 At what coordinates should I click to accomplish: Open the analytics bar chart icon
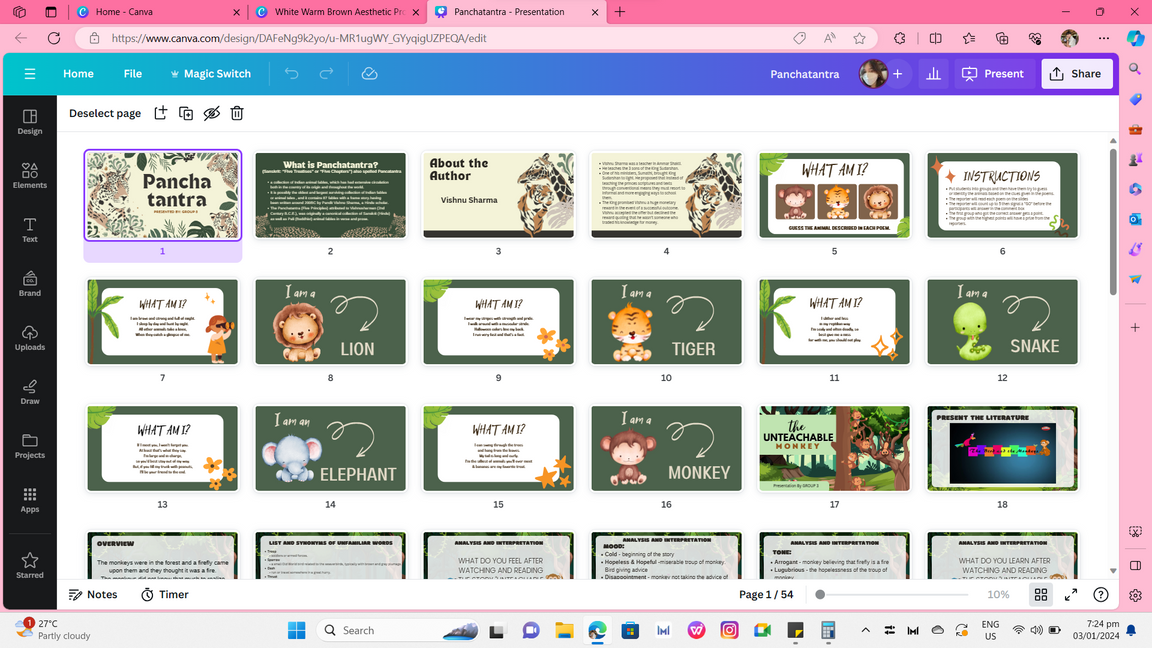click(x=933, y=74)
